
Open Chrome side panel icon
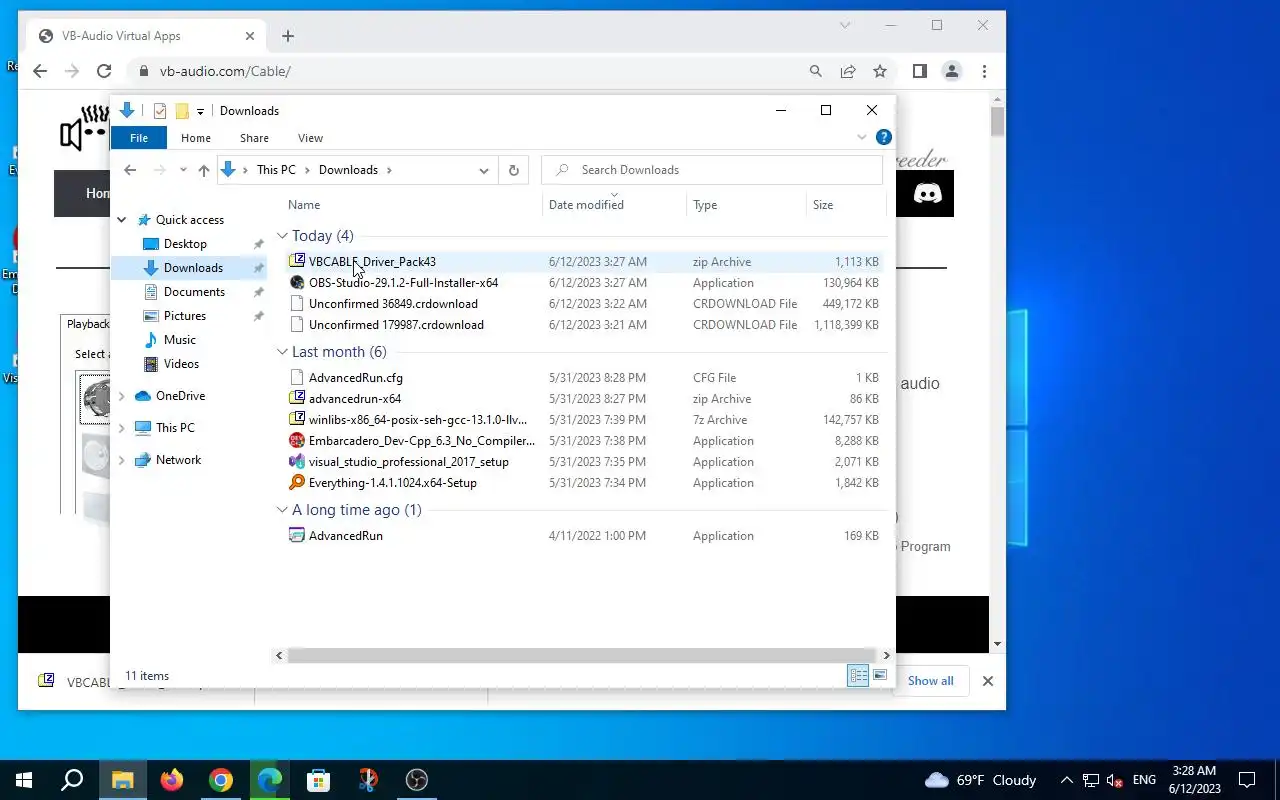coord(920,71)
